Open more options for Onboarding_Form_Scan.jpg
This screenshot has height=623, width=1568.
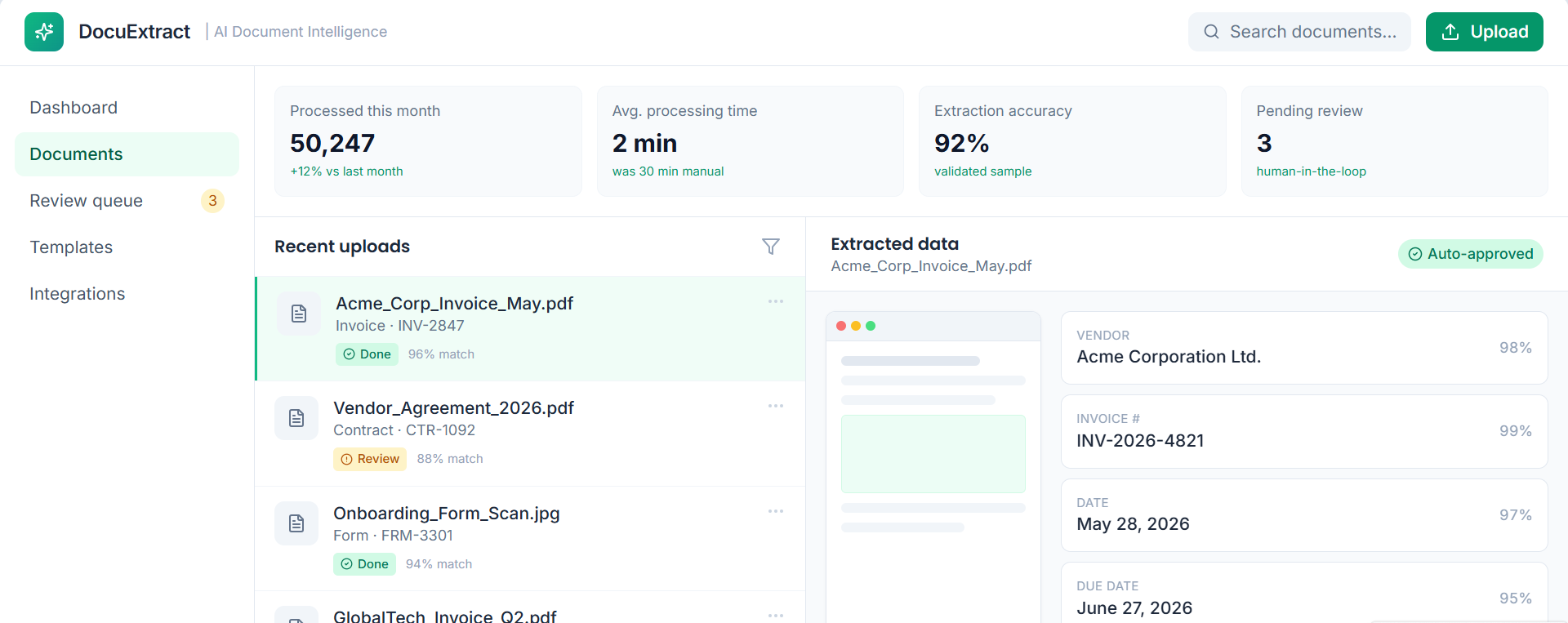click(776, 511)
